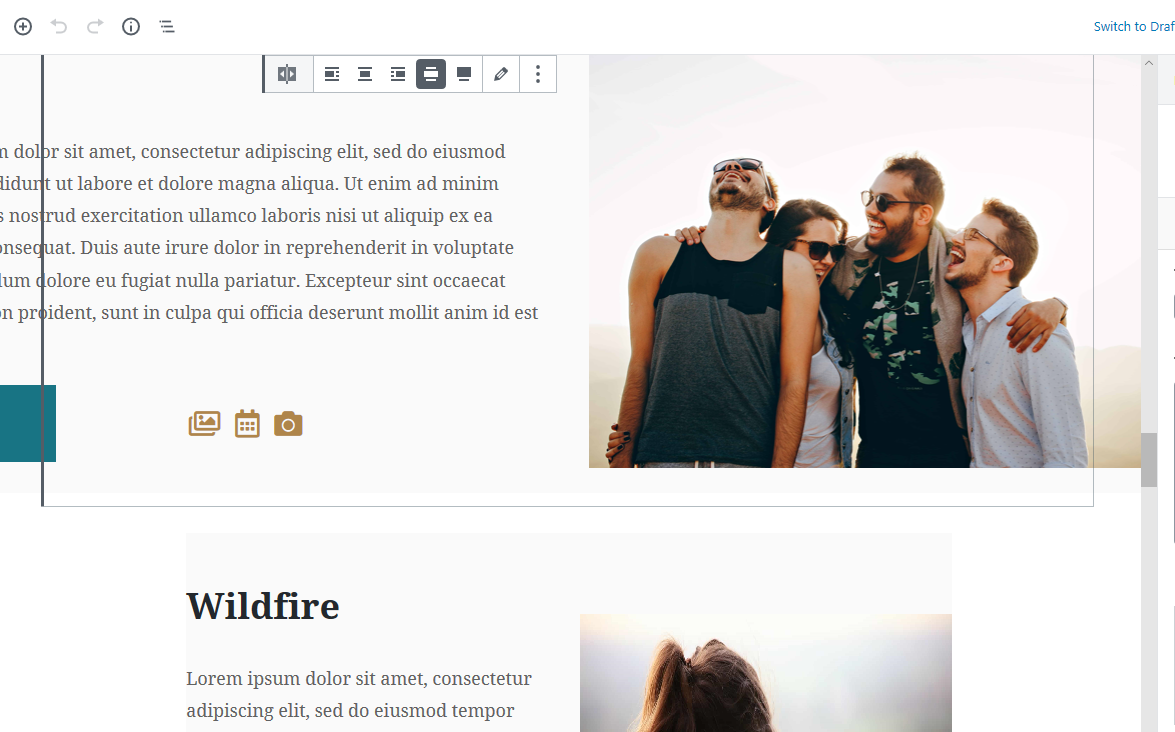The height and width of the screenshot is (732, 1175).
Task: Set the block to full width
Action: (x=464, y=74)
